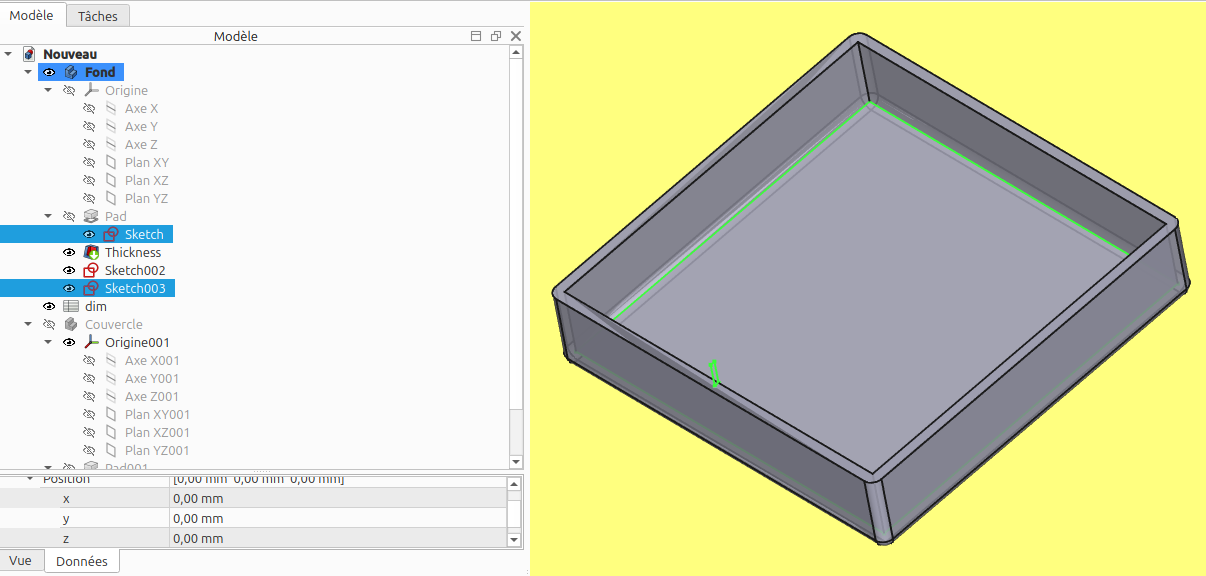1206x576 pixels.
Task: Open the Vue properties tab
Action: [x=20, y=561]
